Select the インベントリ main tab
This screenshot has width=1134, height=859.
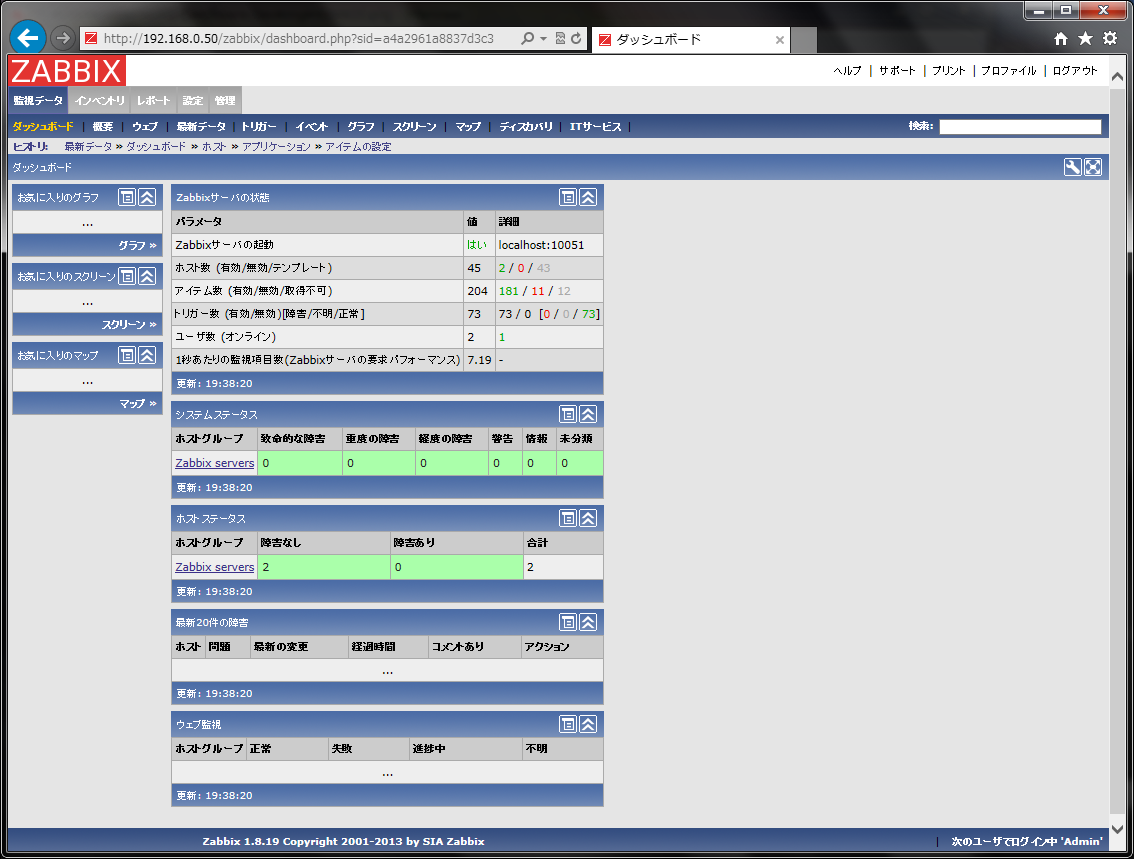pyautogui.click(x=100, y=101)
